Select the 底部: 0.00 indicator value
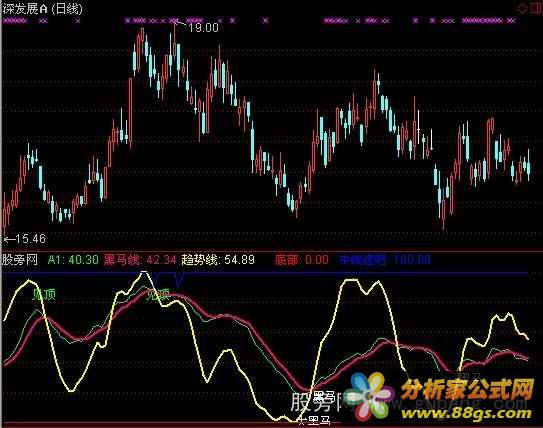Viewport: 543px width, 428px height. (x=301, y=259)
